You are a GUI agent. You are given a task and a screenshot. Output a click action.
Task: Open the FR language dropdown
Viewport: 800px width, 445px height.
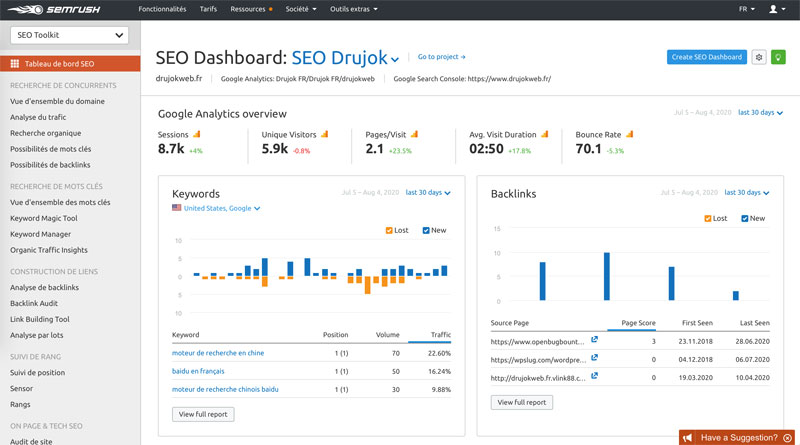point(746,9)
